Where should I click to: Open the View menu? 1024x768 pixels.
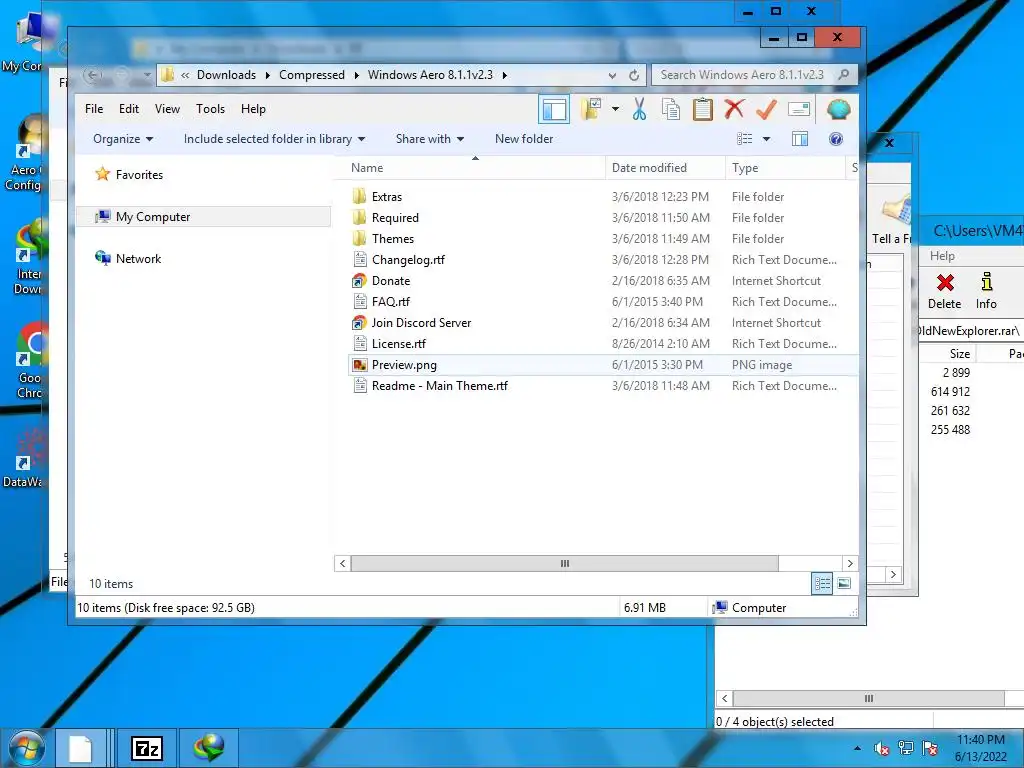pos(167,109)
